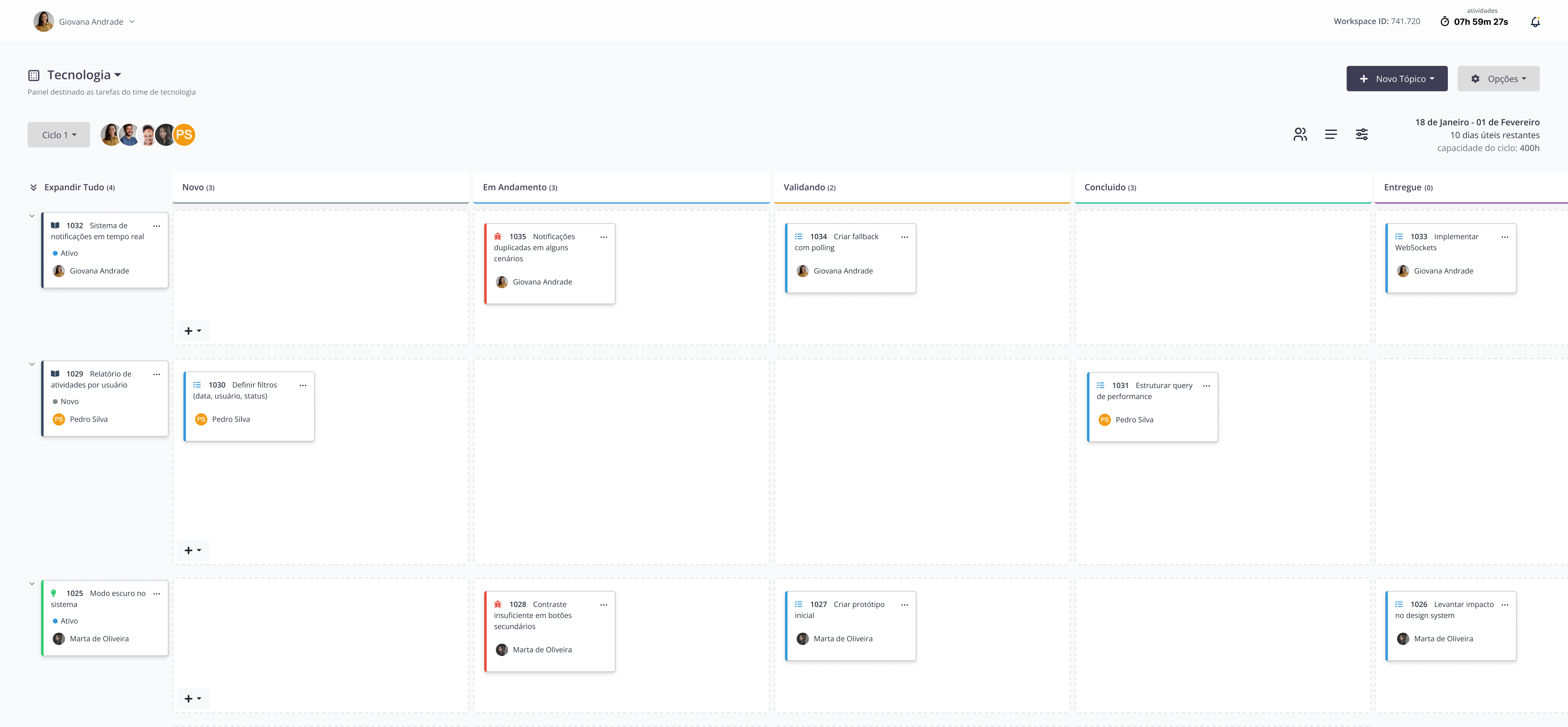Click the PS member avatar filter
Image resolution: width=1568 pixels, height=727 pixels.
(x=184, y=135)
